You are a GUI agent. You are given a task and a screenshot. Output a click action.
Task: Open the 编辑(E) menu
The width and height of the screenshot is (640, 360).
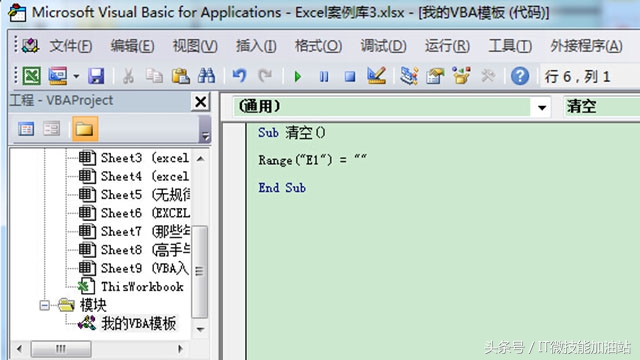132,46
